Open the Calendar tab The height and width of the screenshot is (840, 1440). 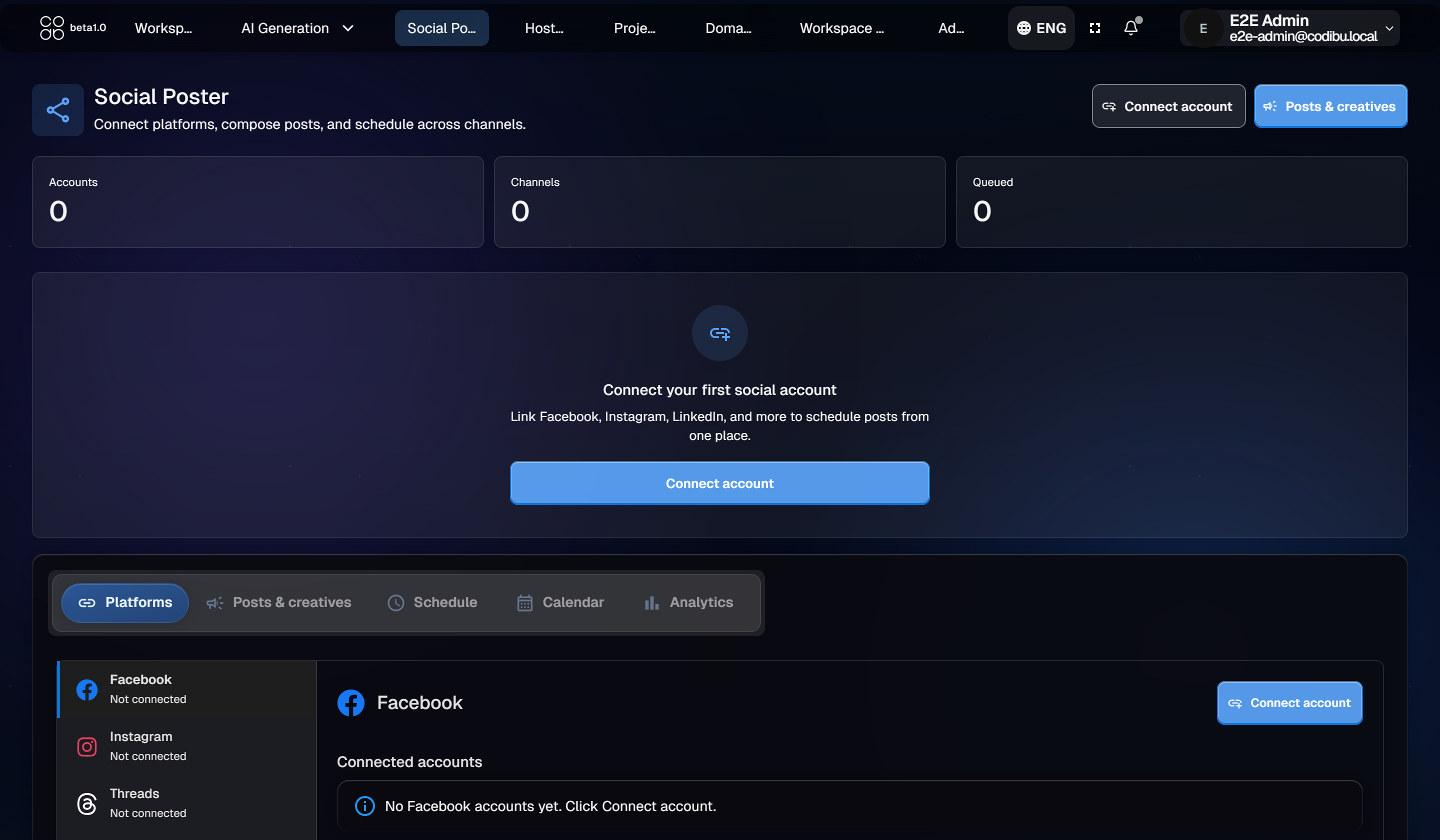(560, 602)
